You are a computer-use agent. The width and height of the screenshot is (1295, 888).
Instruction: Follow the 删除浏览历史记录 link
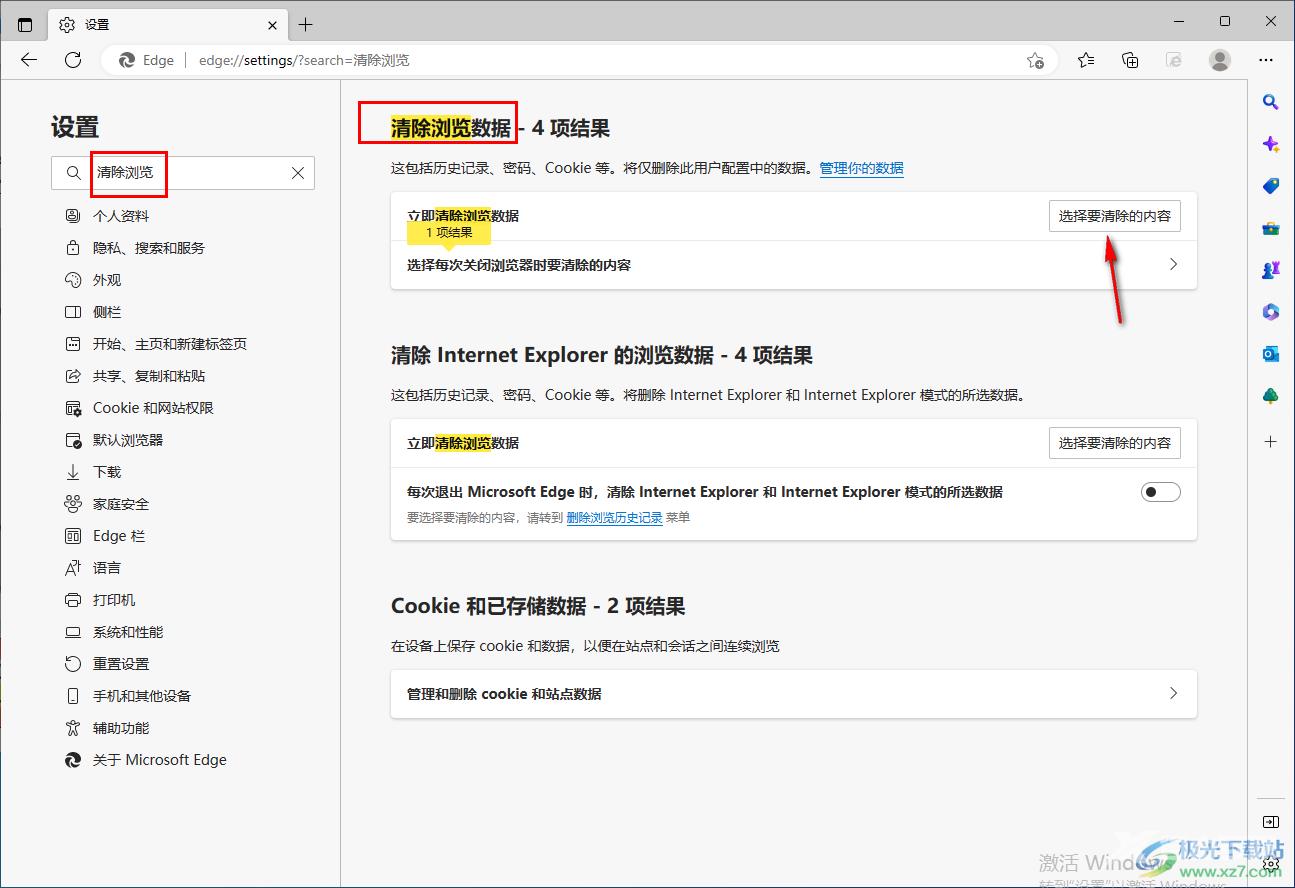pyautogui.click(x=614, y=518)
